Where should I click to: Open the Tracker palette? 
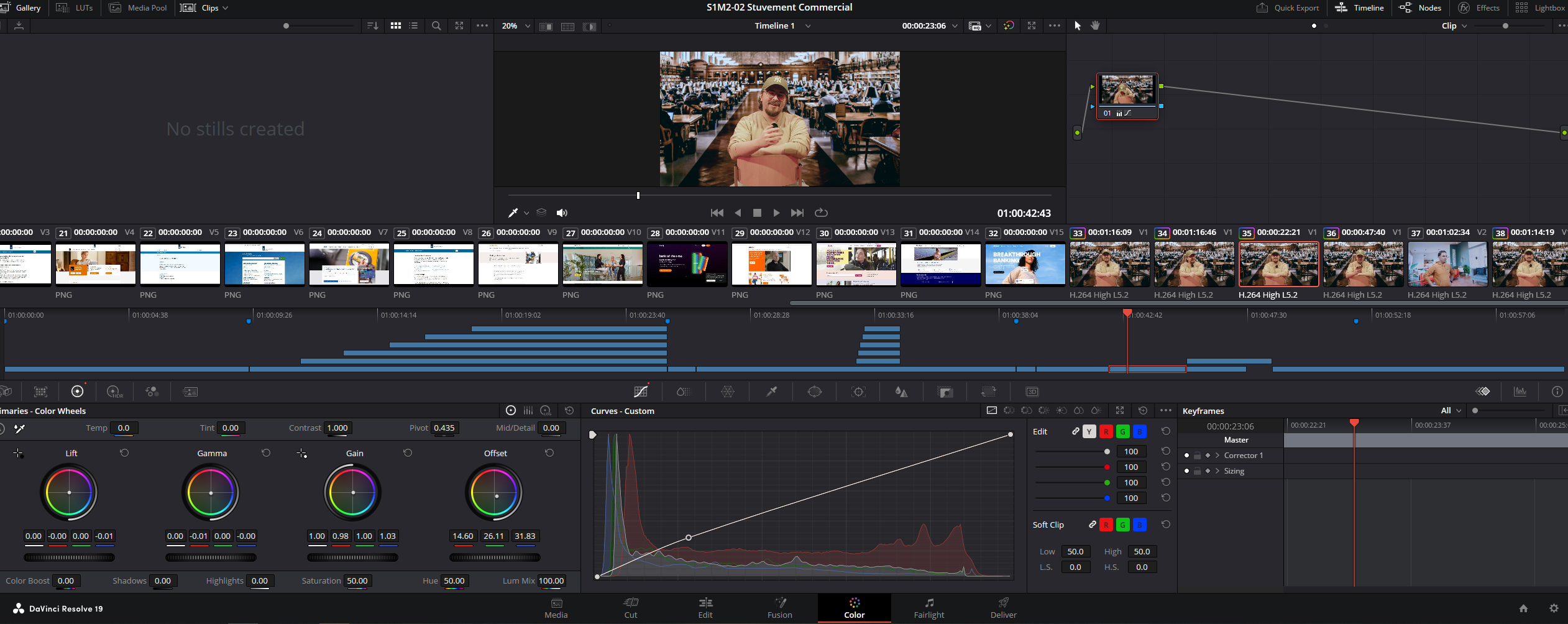click(858, 392)
